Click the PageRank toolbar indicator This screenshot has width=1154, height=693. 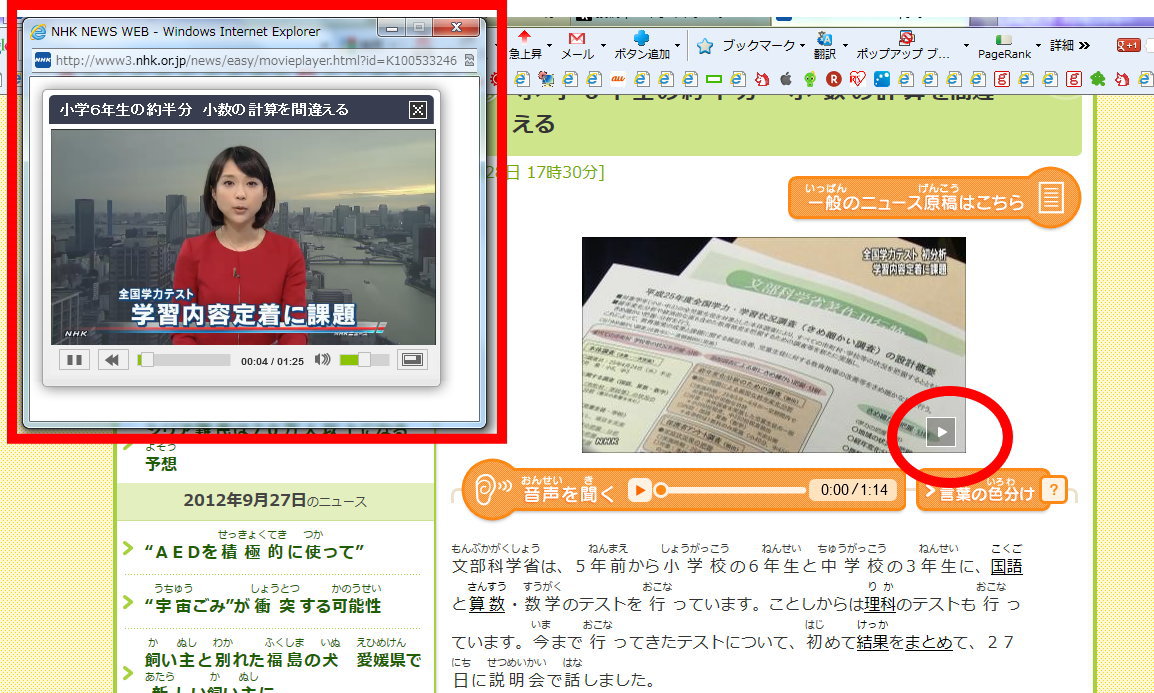coord(1004,46)
